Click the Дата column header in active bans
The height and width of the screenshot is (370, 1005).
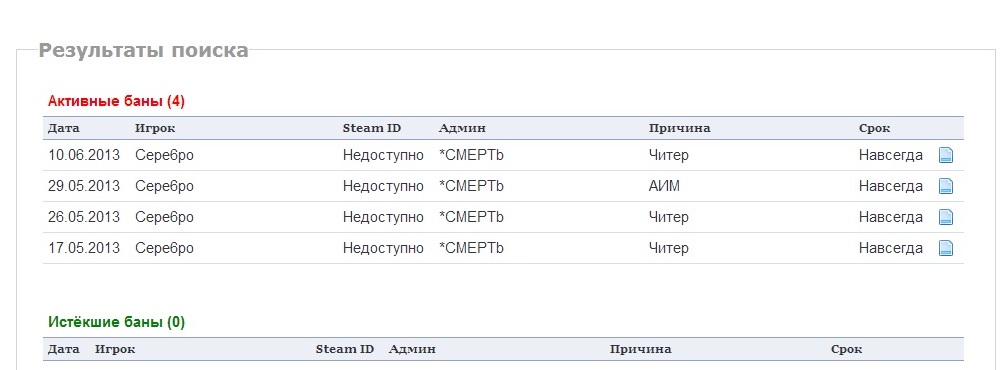click(x=64, y=128)
